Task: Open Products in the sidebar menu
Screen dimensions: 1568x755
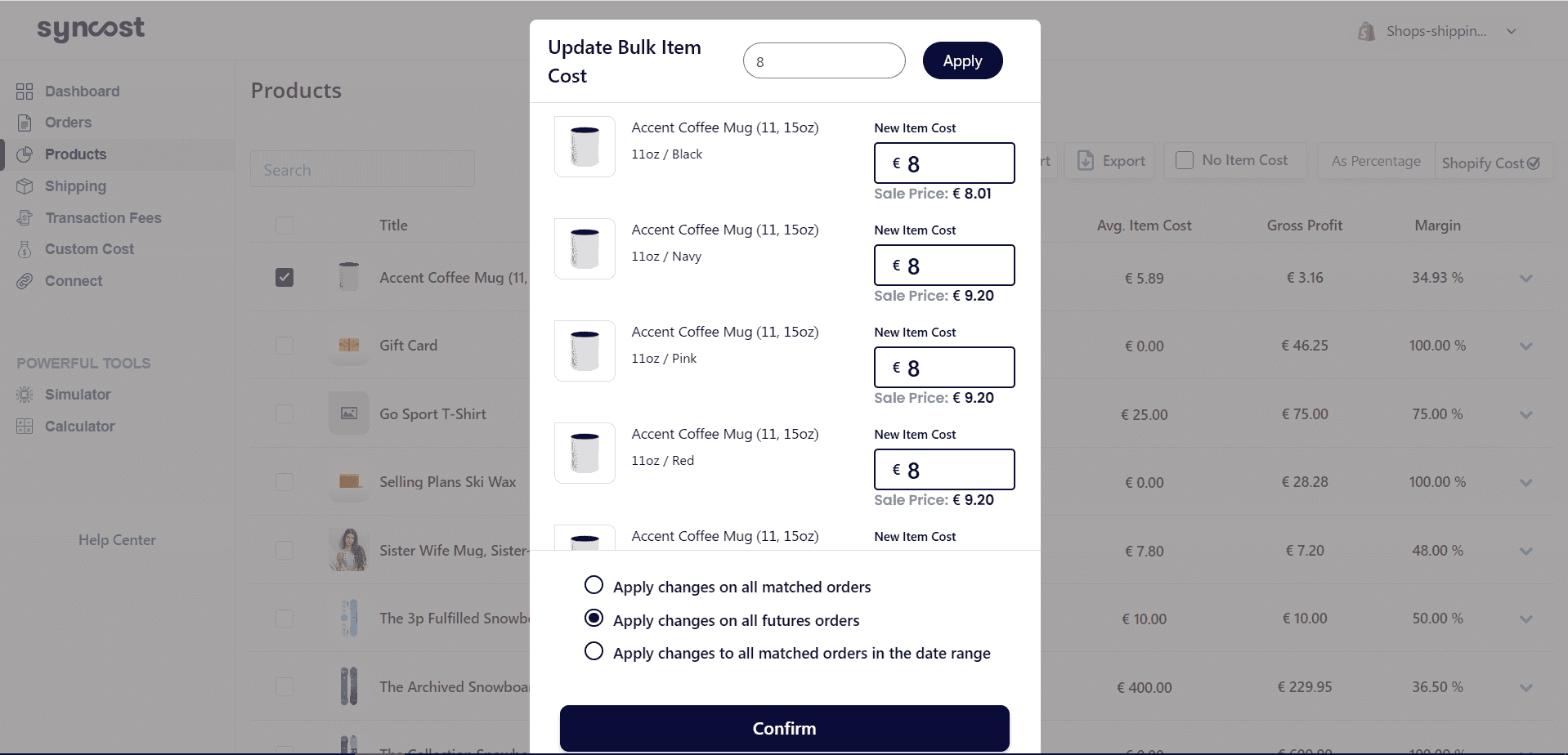Action: (75, 154)
